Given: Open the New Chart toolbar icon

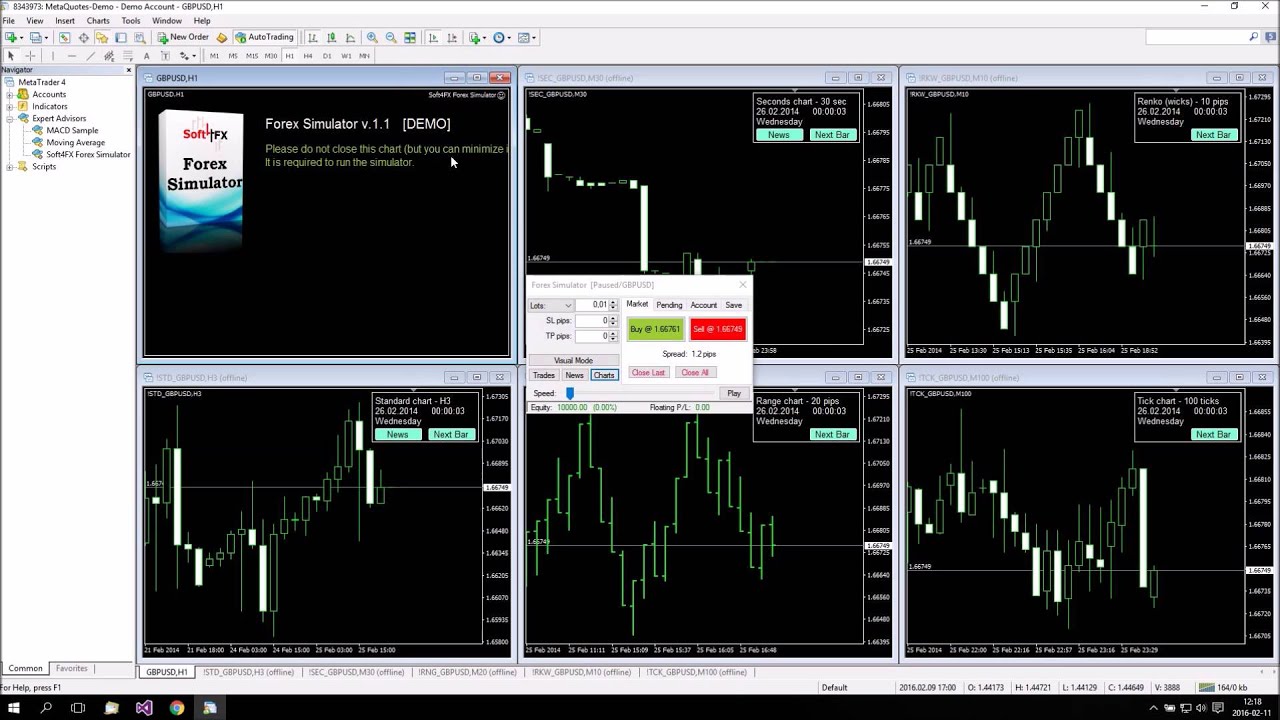Looking at the screenshot, I should [10, 37].
